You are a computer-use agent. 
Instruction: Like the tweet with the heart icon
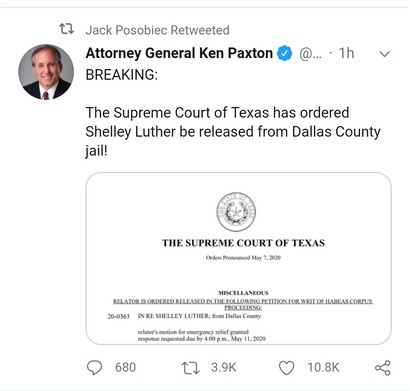coord(286,368)
